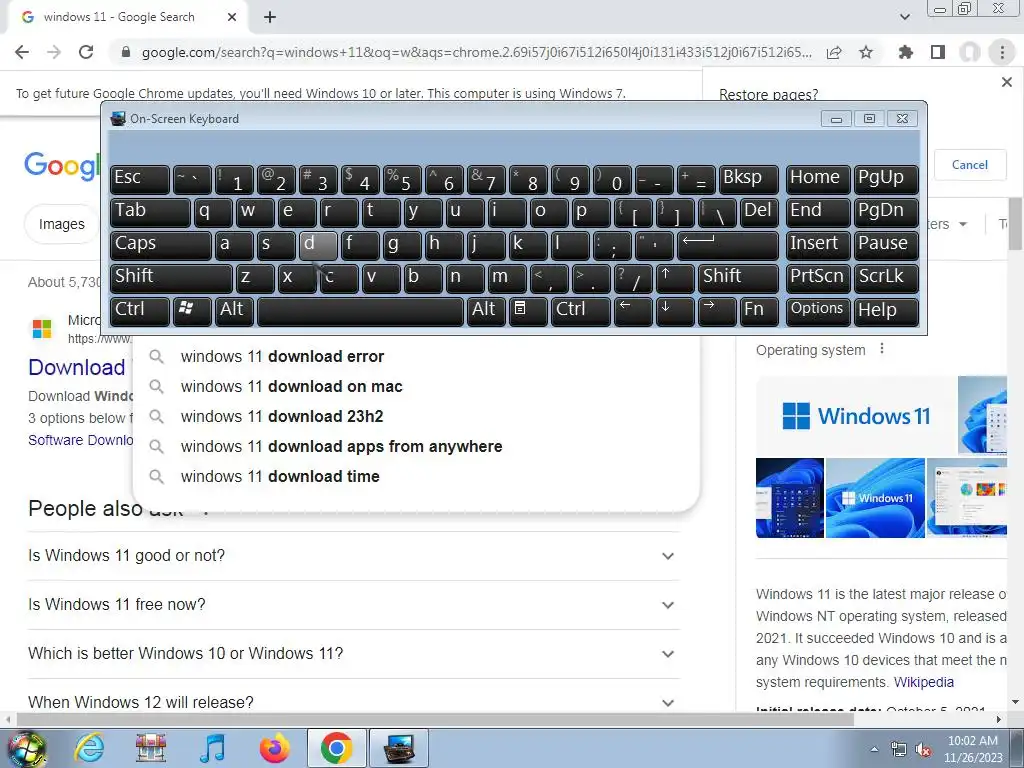Click the context menu key on keyboard
The image size is (1024, 768).
(x=528, y=310)
